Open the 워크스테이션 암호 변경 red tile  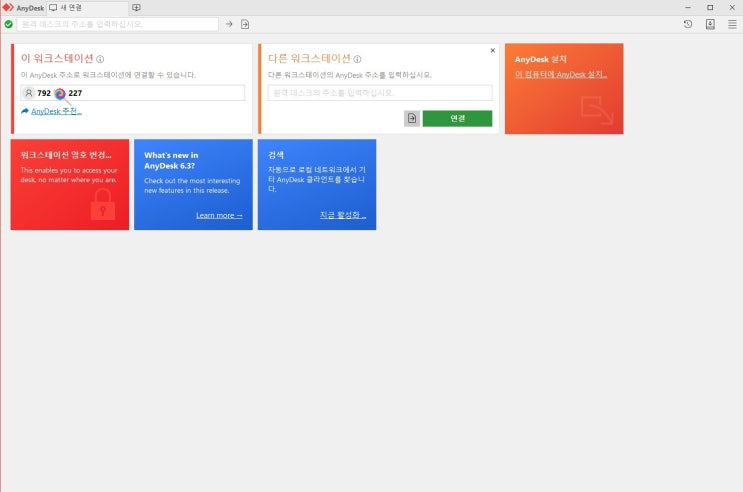[x=70, y=184]
